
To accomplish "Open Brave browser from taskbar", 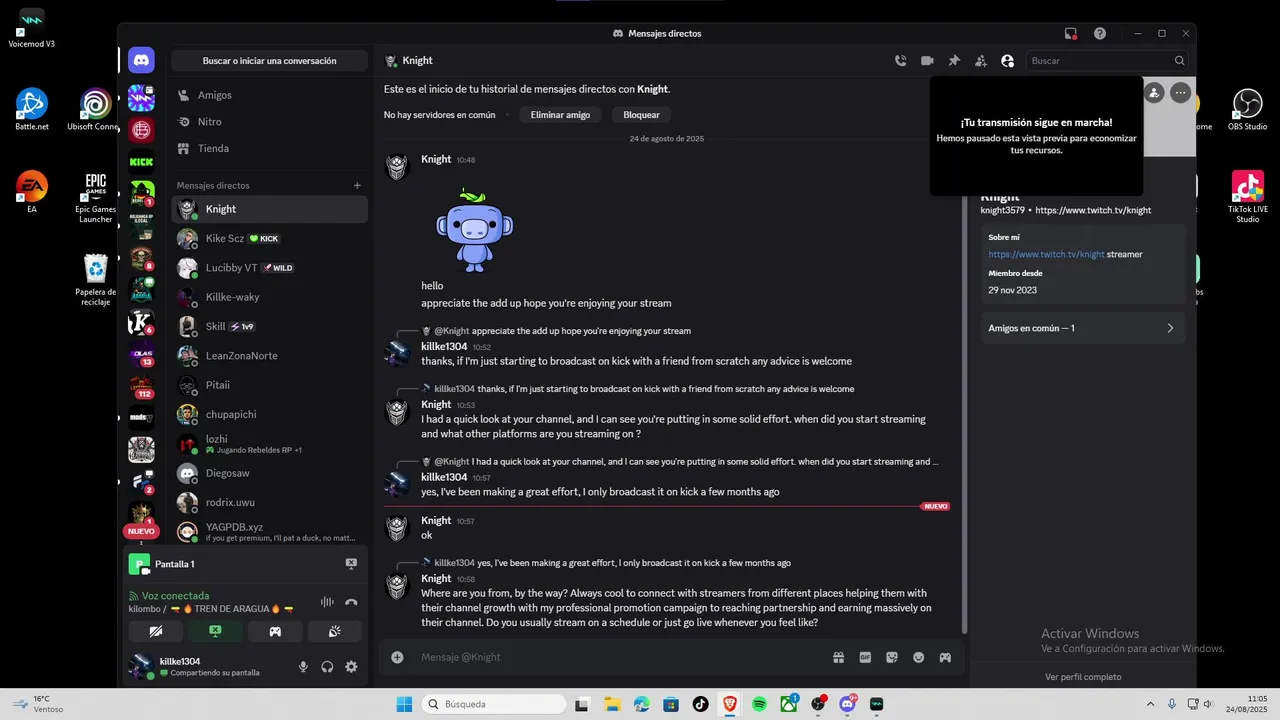I will [x=729, y=704].
